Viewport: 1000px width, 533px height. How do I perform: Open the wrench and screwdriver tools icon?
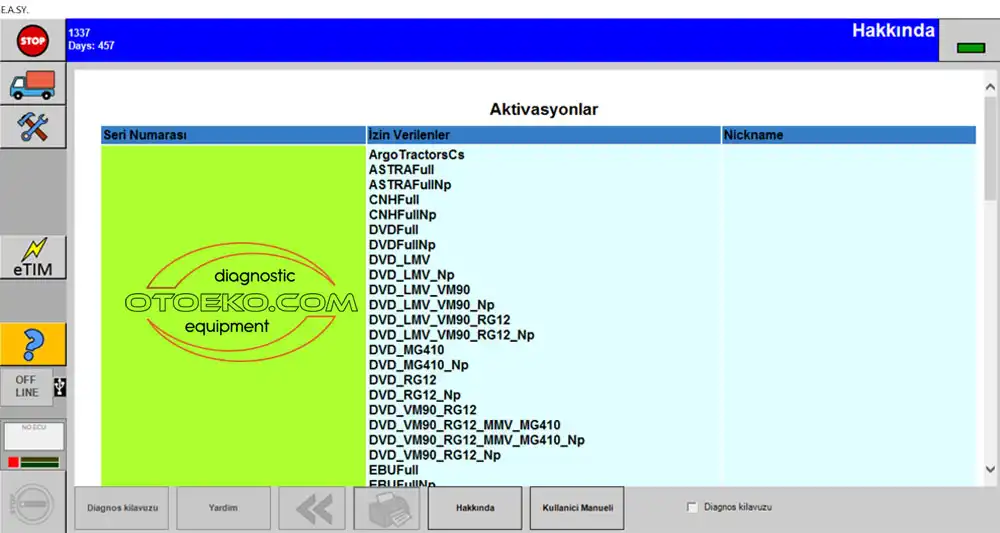tap(33, 127)
